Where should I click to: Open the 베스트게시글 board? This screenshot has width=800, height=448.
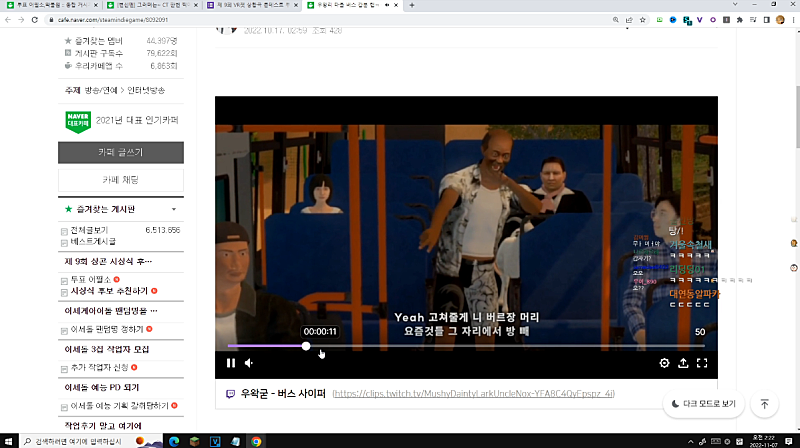(93, 241)
